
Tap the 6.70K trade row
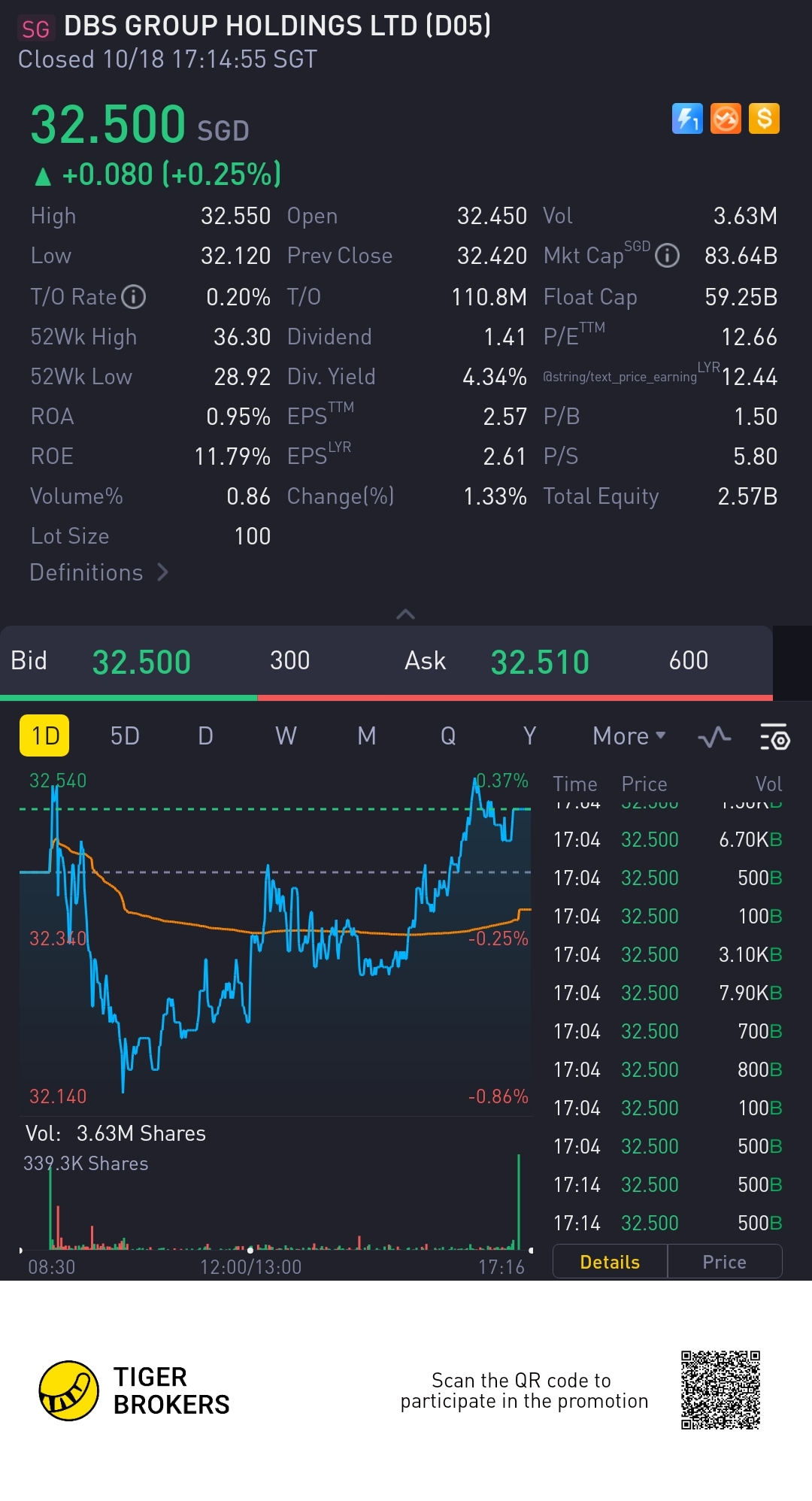[668, 839]
